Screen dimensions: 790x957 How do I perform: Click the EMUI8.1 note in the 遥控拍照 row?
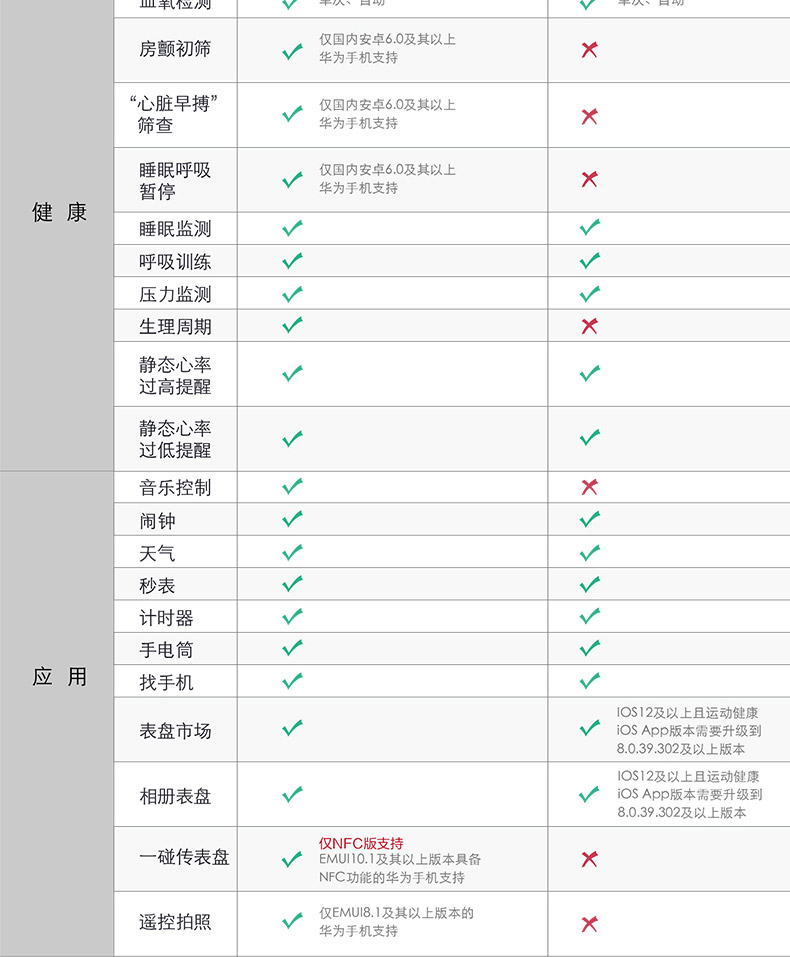tap(396, 922)
